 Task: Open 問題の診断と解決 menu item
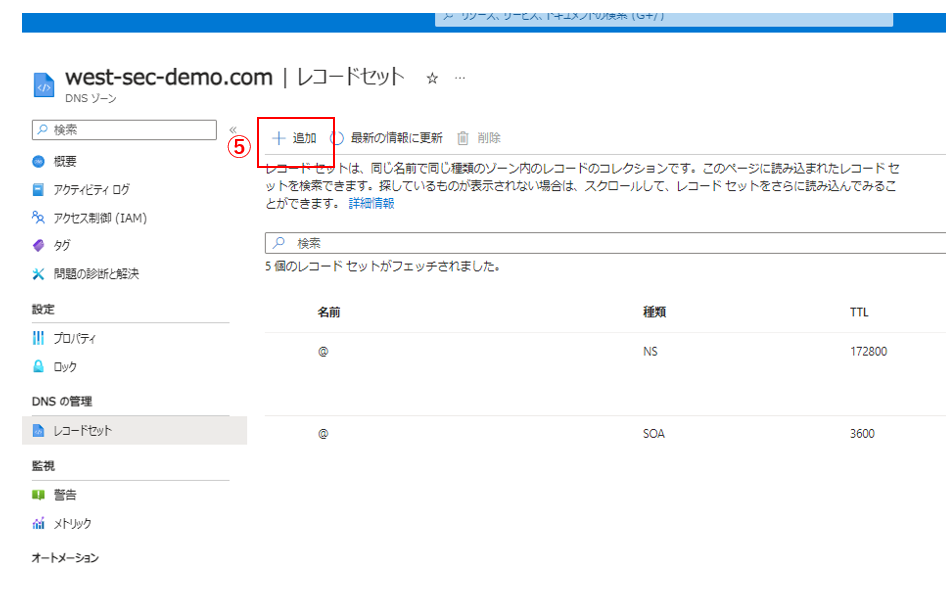96,274
